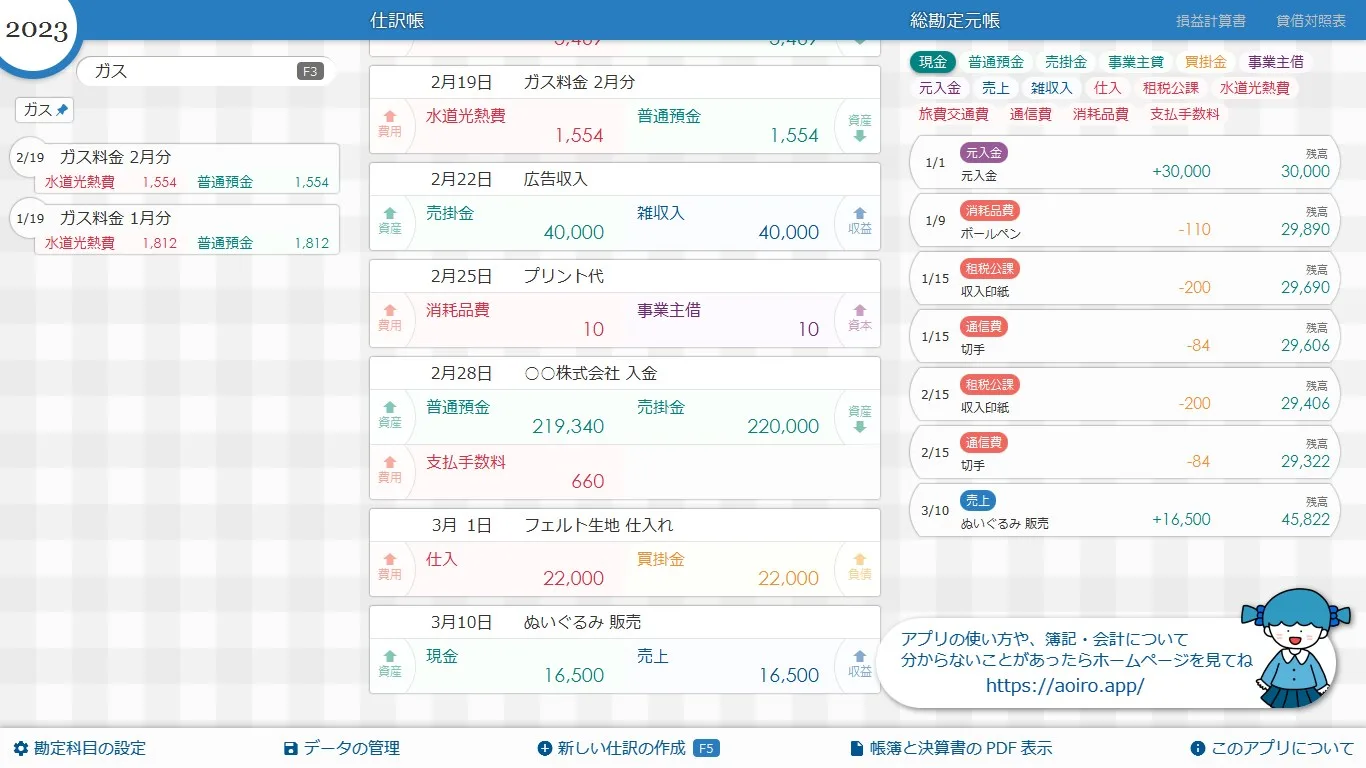Select the 総勘定元帳 heading
The width and height of the screenshot is (1366, 768).
pyautogui.click(x=955, y=21)
